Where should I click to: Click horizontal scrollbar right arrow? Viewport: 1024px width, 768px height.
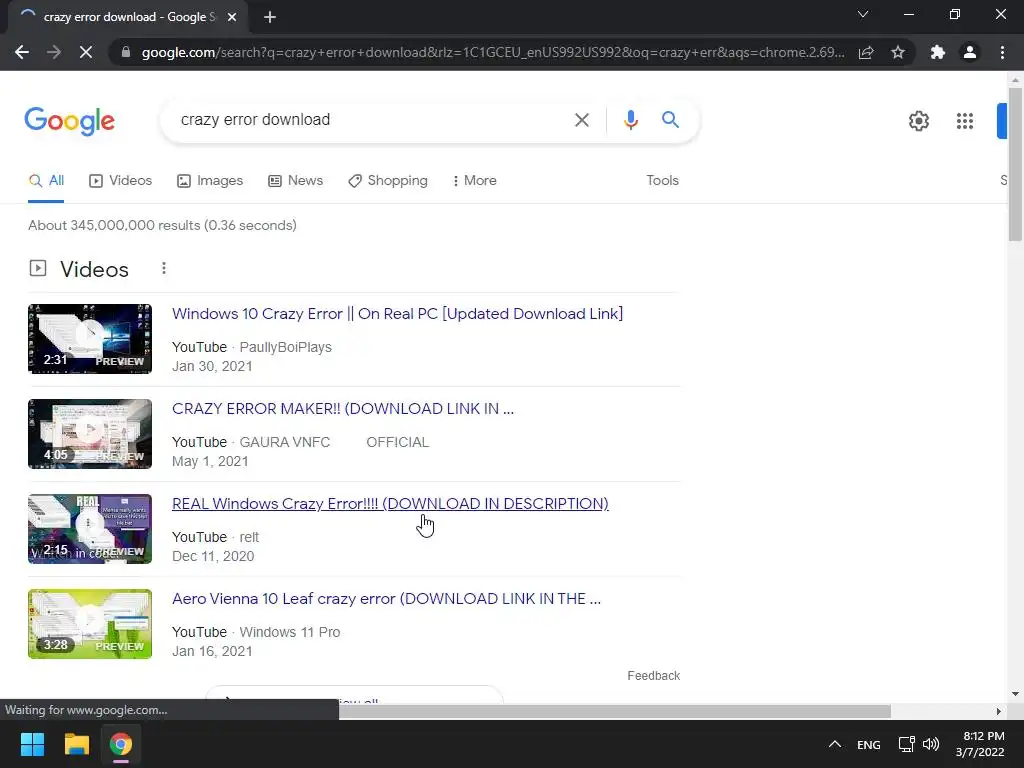[998, 711]
